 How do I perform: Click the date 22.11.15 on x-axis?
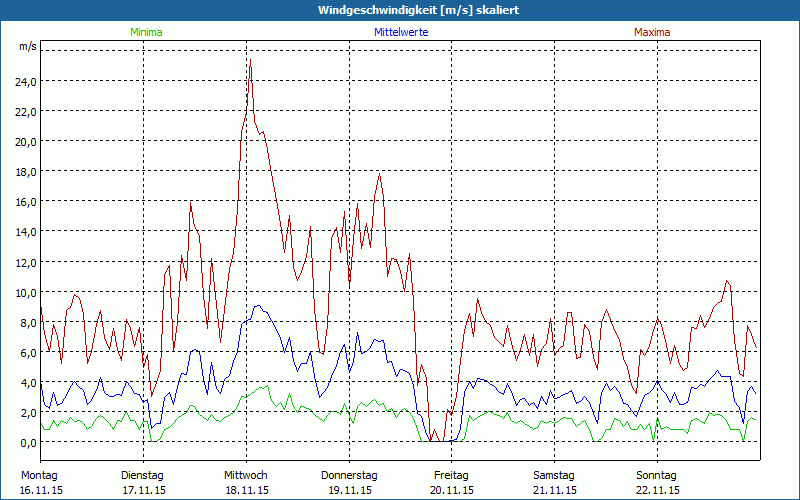[657, 490]
